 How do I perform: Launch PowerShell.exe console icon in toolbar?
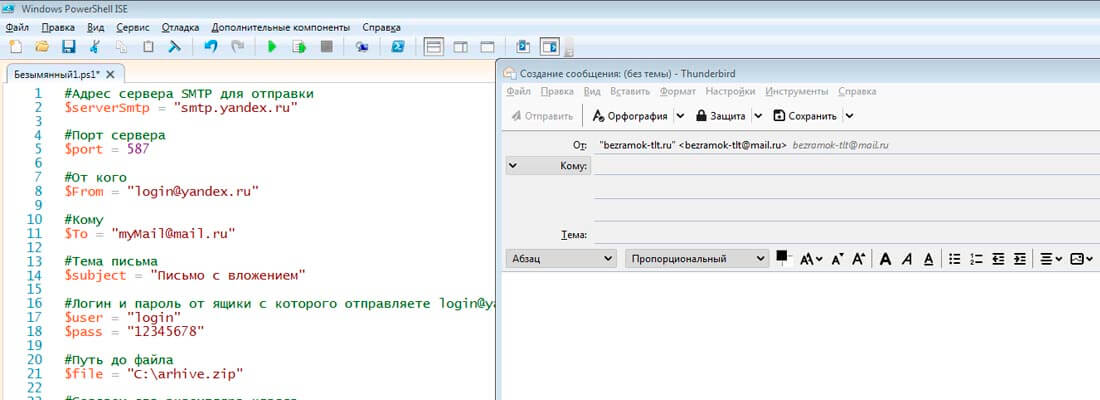point(397,48)
